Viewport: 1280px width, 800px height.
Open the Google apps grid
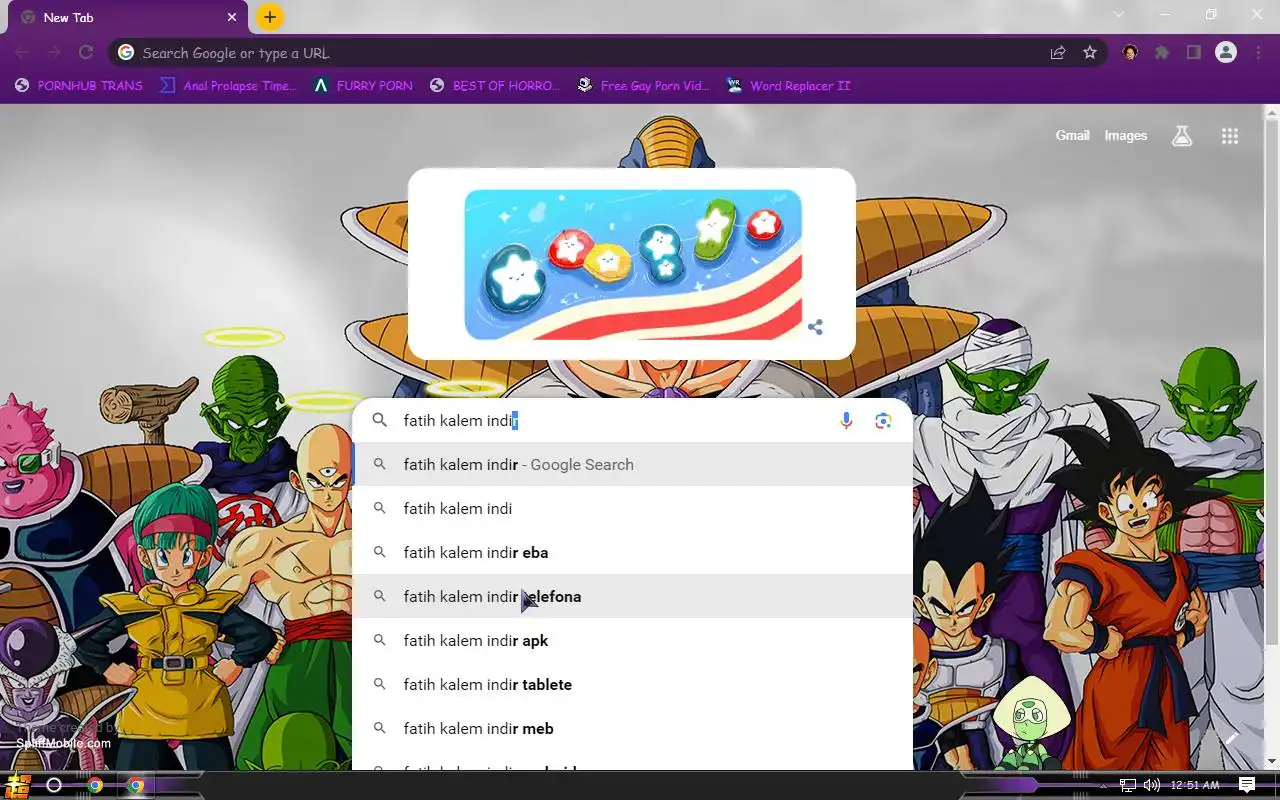click(1230, 136)
